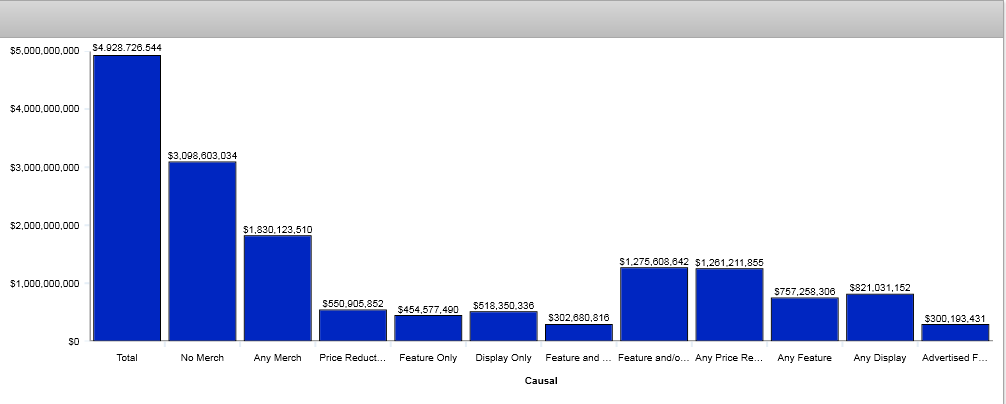
Task: Click the Total bar in the chart
Action: tap(127, 197)
